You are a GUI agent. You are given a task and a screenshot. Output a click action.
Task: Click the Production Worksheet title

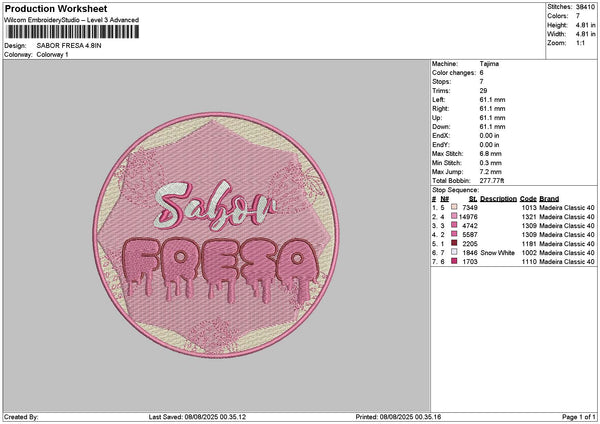tap(49, 8)
